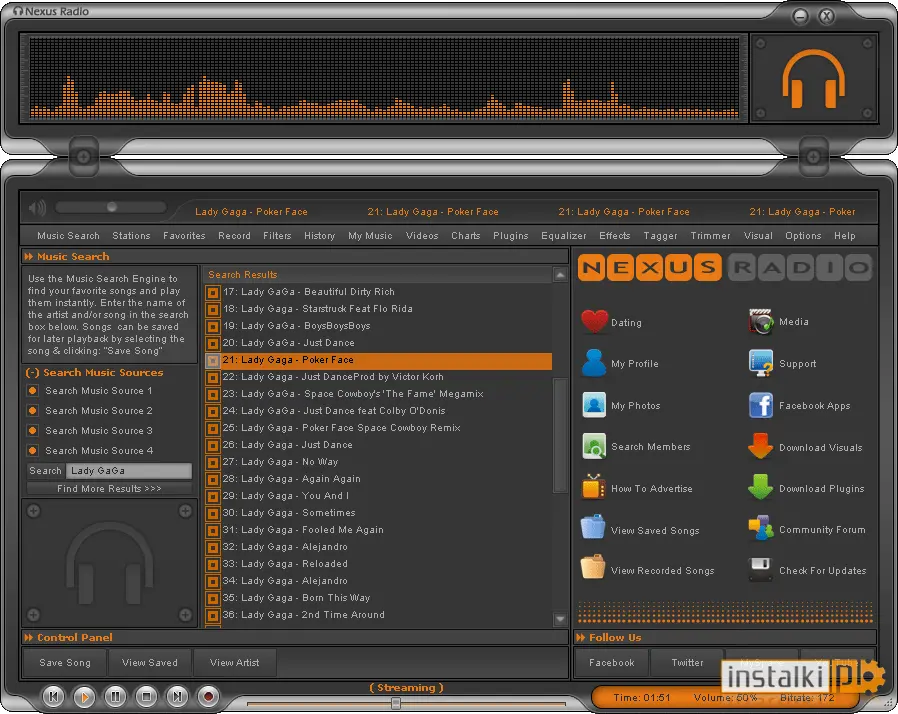The image size is (898, 714).
Task: Open the Options menu
Action: (x=803, y=235)
